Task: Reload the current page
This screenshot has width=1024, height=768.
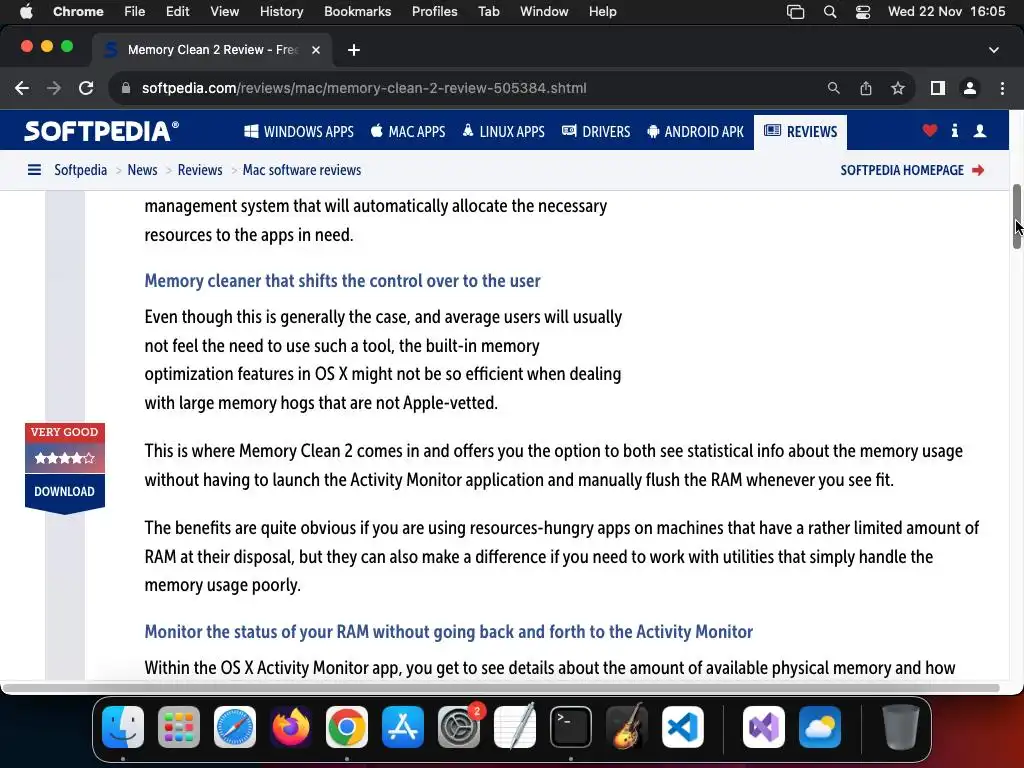Action: pyautogui.click(x=86, y=88)
